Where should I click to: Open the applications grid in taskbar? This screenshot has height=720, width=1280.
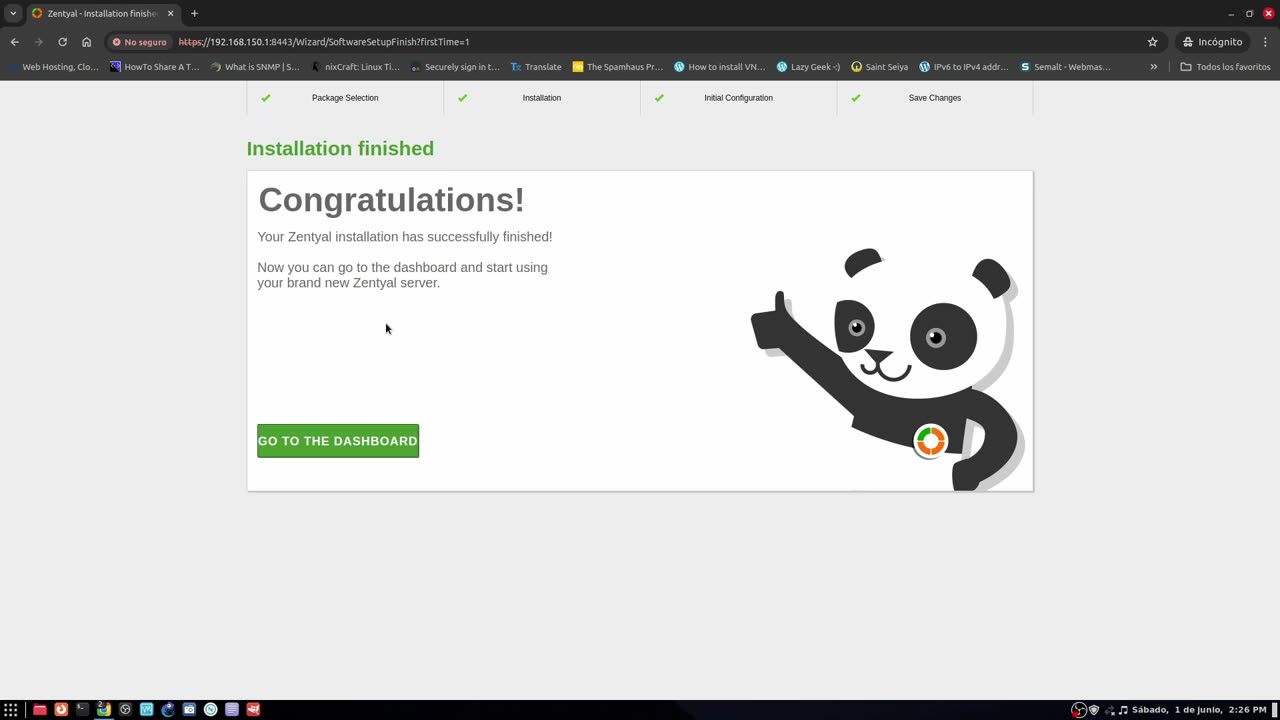pos(11,709)
